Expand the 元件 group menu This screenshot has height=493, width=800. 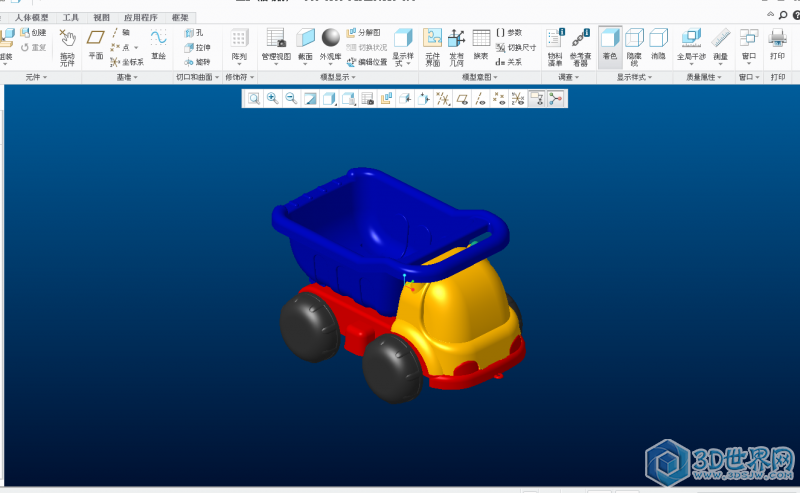click(36, 77)
